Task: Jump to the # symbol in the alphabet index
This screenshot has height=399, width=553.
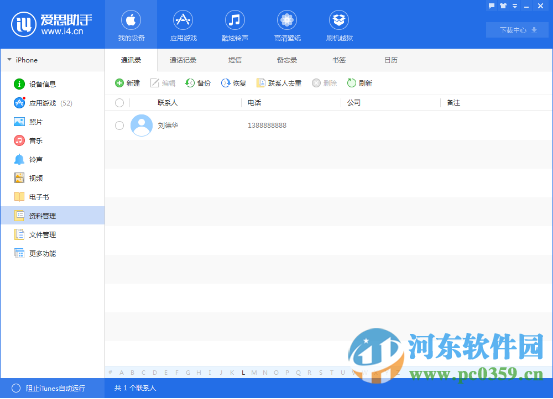Action: (111, 373)
